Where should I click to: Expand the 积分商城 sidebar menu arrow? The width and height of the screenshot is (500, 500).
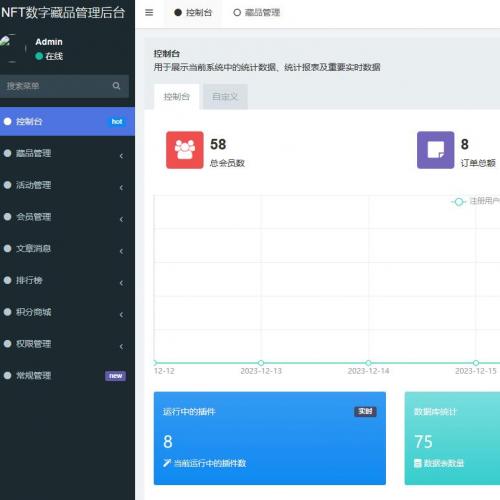pyautogui.click(x=121, y=315)
